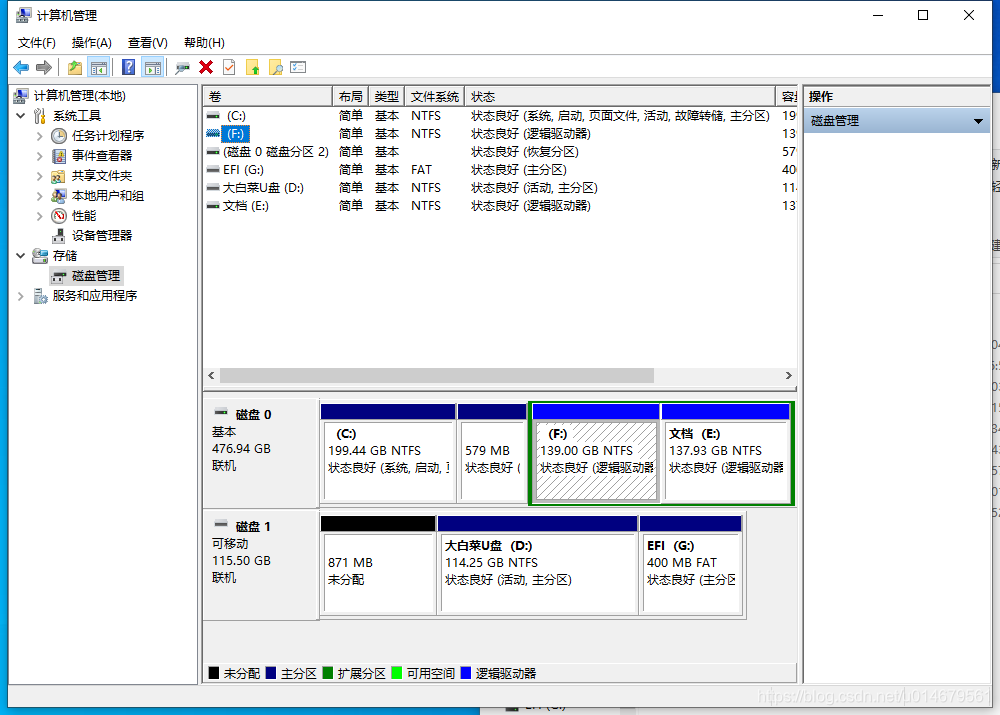Select 磁盘管理 under 存储
Screen dimensions: 1000x715
click(x=96, y=276)
